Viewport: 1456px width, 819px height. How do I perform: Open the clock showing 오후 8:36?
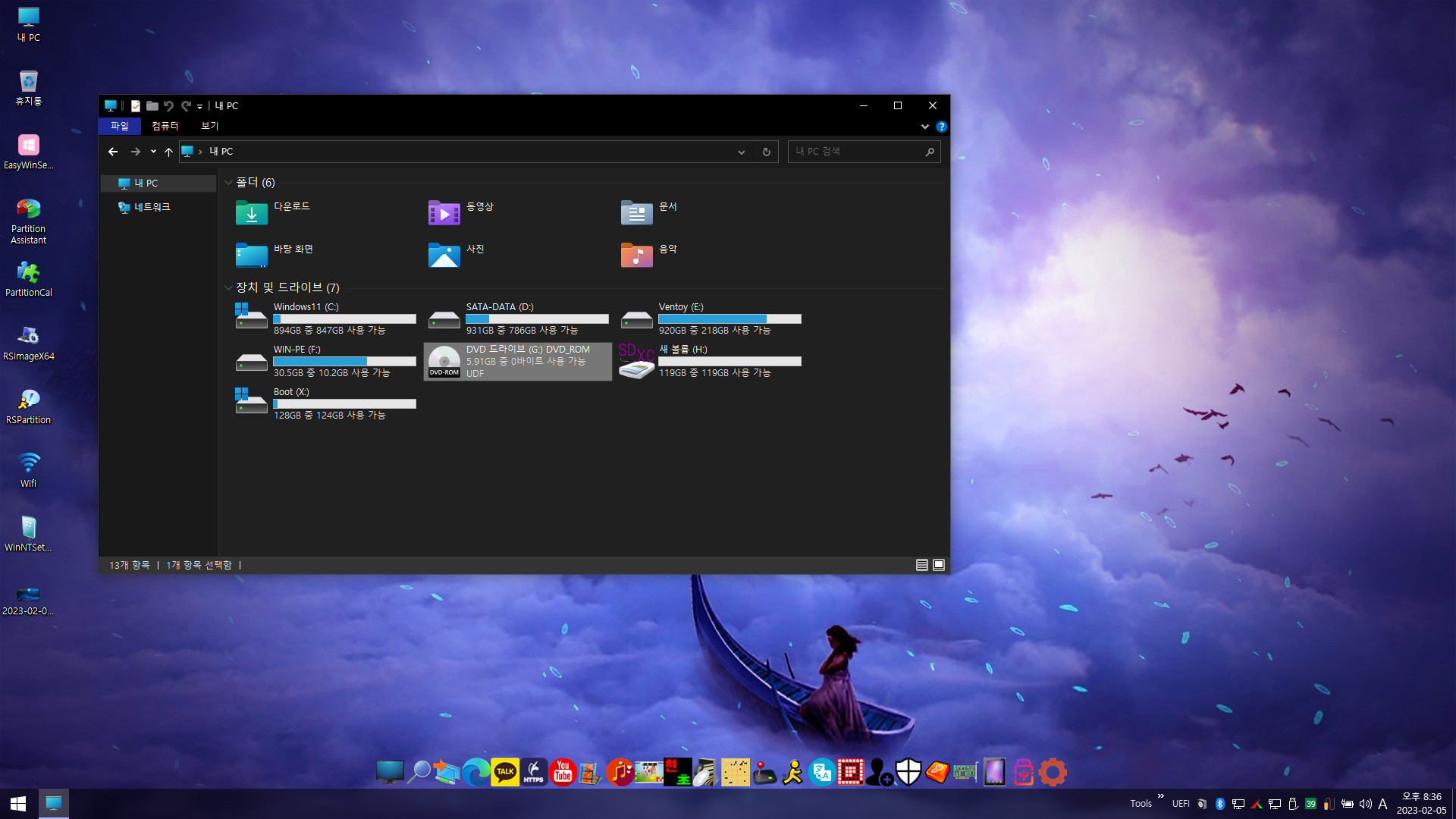tap(1421, 804)
